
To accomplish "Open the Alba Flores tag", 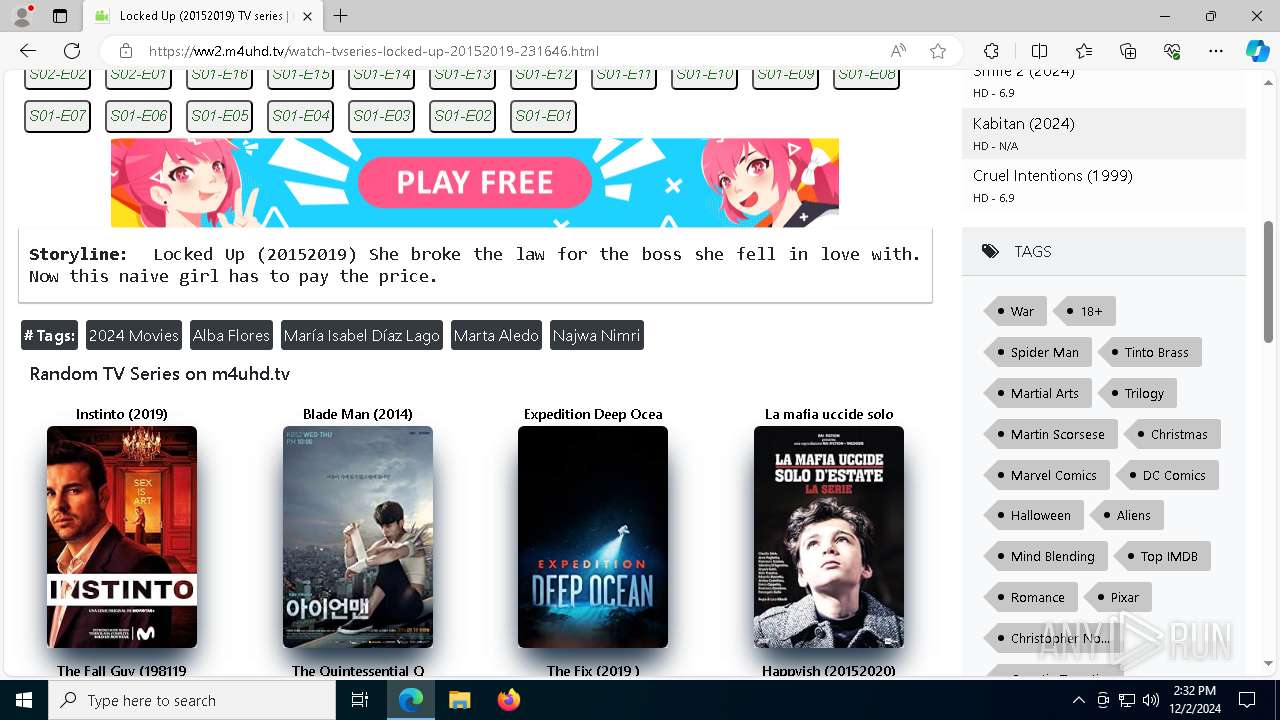I will coord(231,336).
